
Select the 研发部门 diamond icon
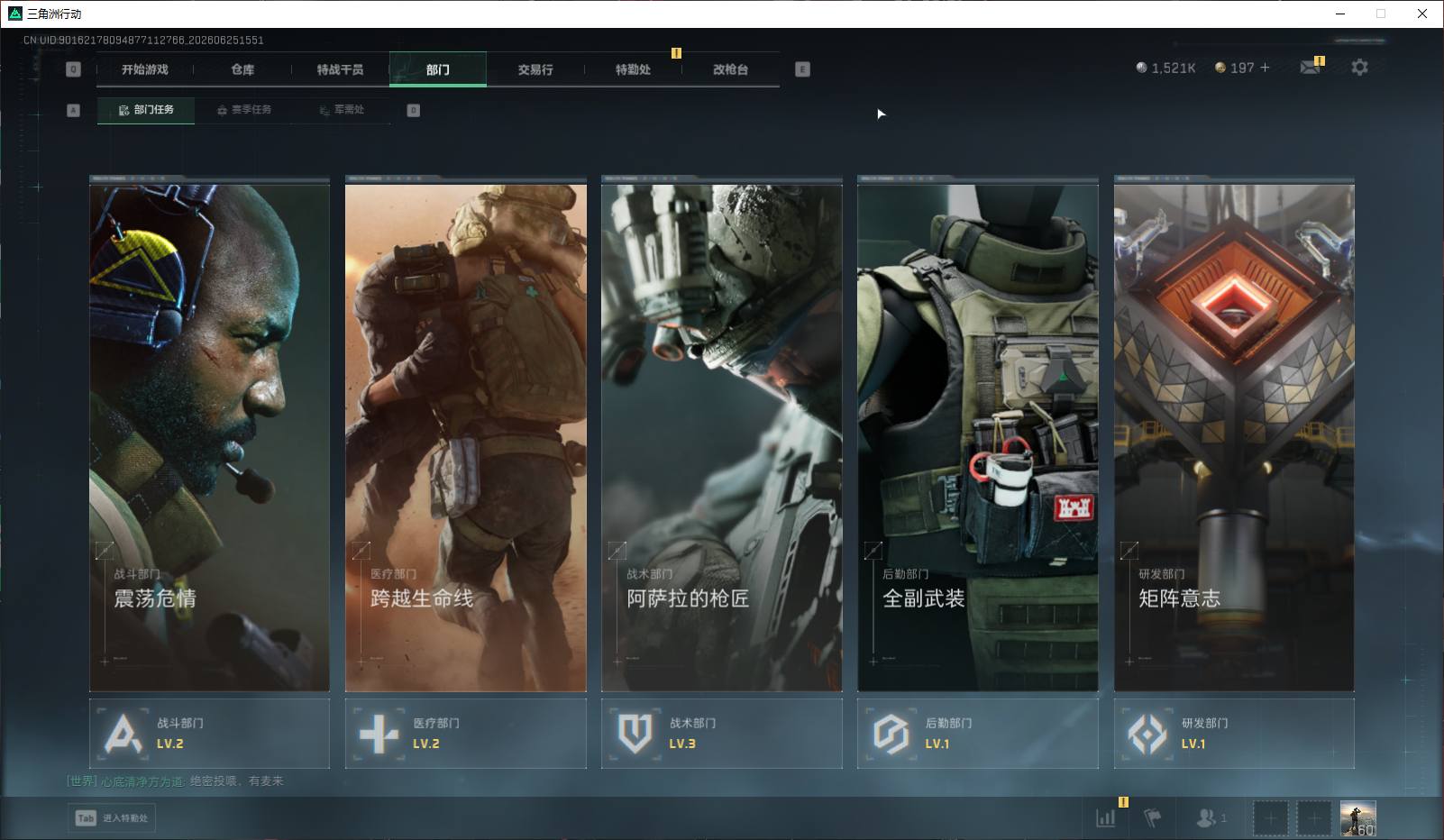coord(1147,734)
